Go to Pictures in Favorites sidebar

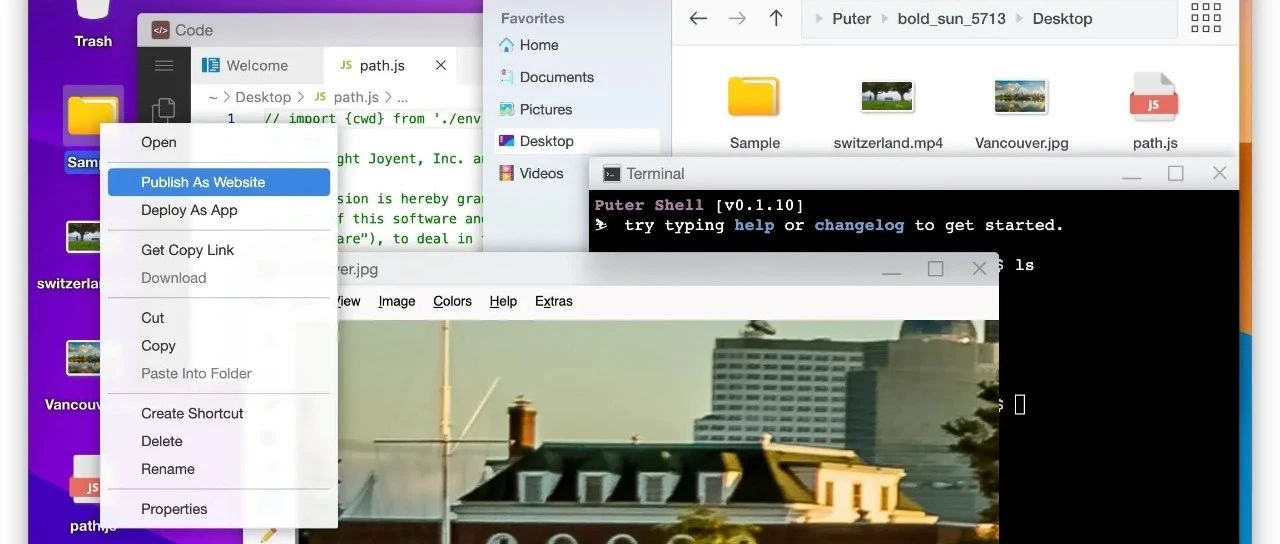click(546, 109)
